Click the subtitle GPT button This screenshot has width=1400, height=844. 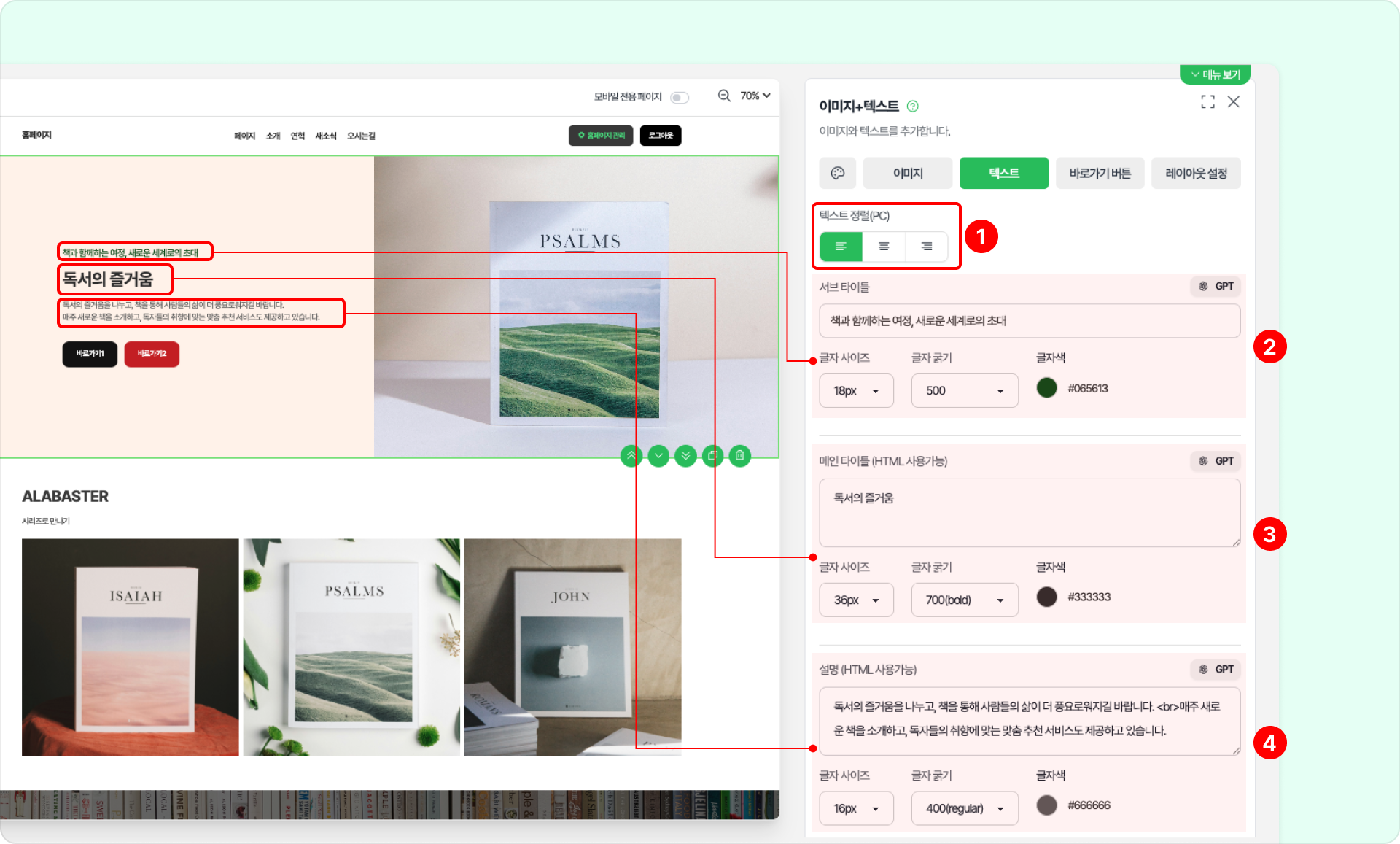[x=1216, y=287]
